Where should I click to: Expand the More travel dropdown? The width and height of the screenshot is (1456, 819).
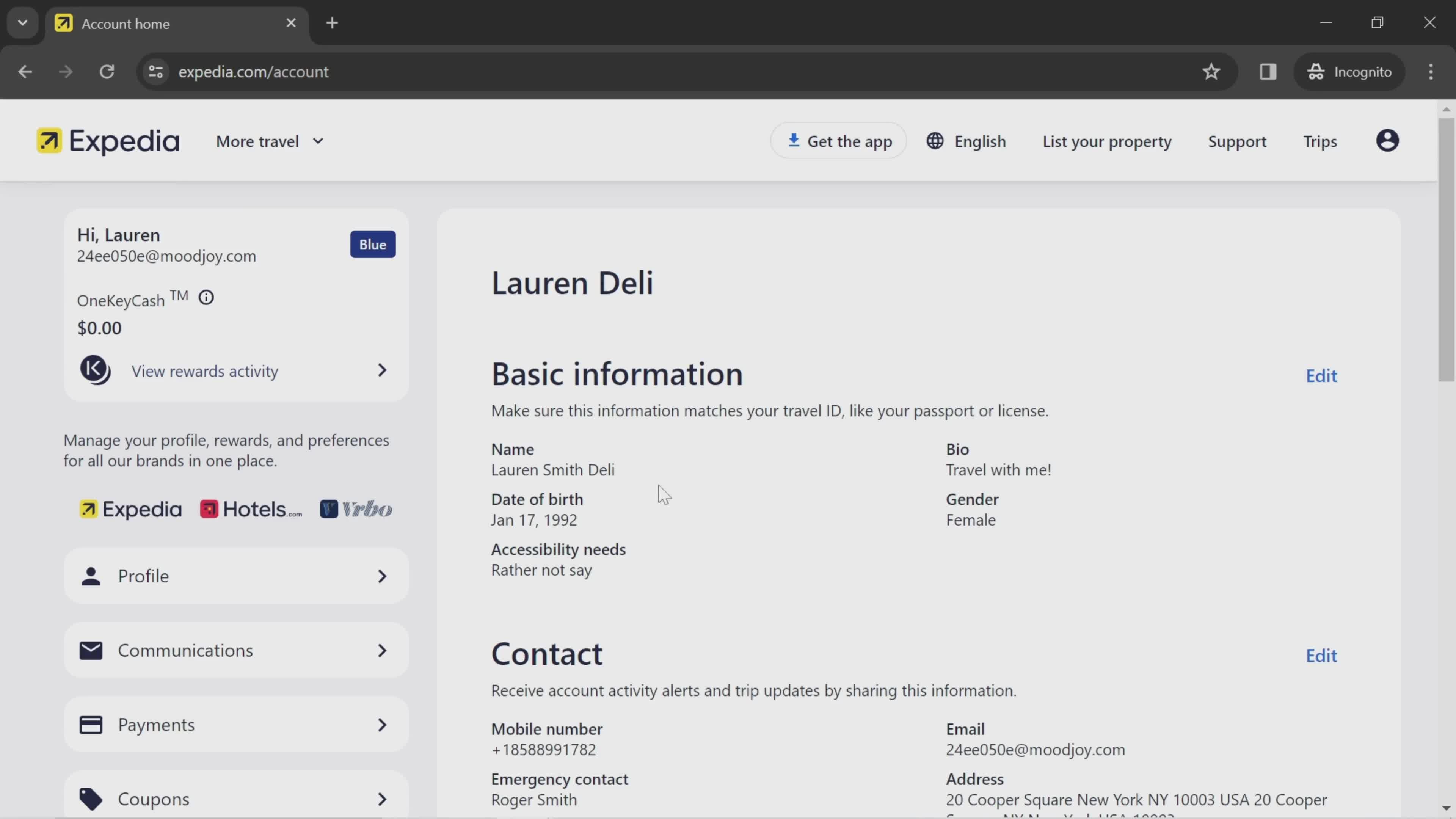click(x=270, y=141)
